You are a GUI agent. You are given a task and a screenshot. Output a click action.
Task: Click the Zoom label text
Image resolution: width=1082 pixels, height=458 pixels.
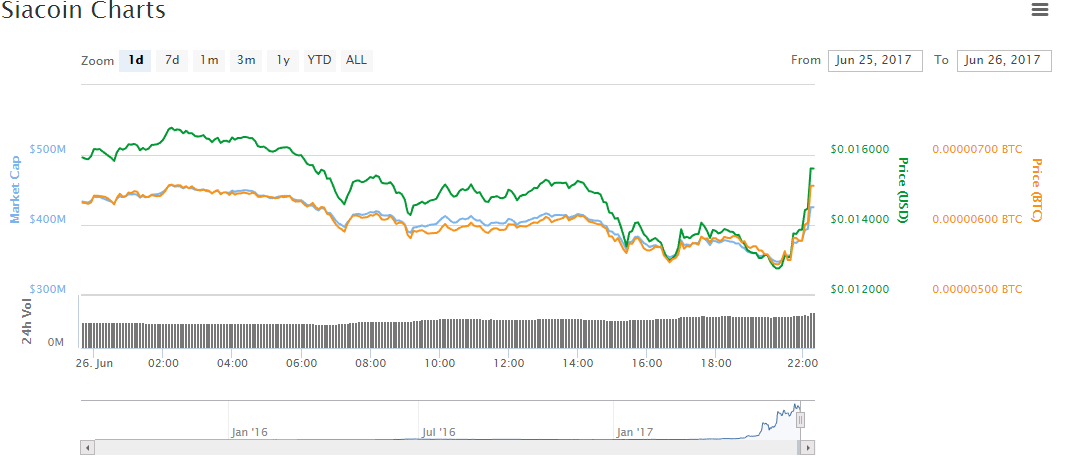click(97, 61)
